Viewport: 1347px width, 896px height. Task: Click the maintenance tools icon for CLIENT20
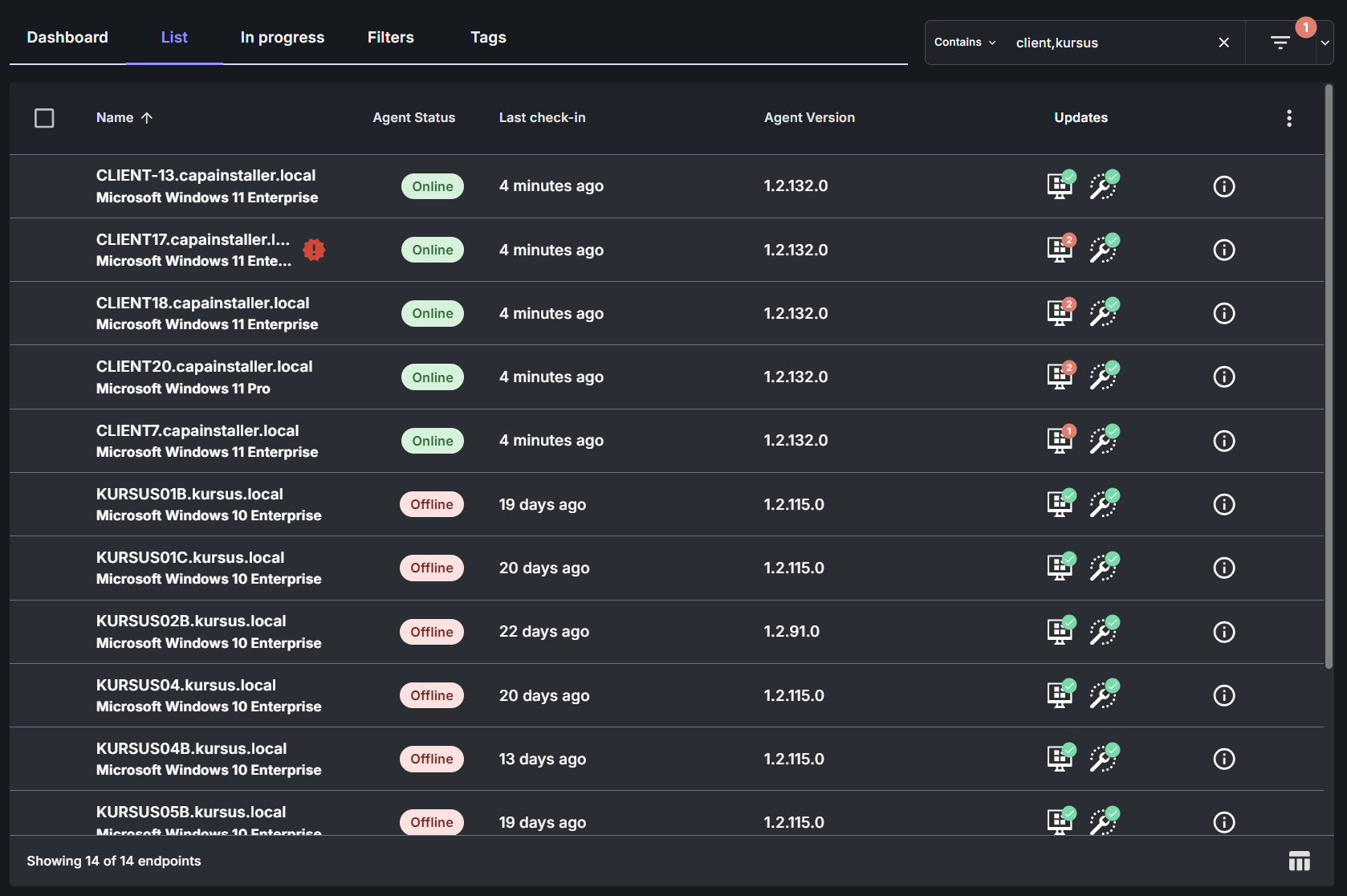[x=1104, y=377]
